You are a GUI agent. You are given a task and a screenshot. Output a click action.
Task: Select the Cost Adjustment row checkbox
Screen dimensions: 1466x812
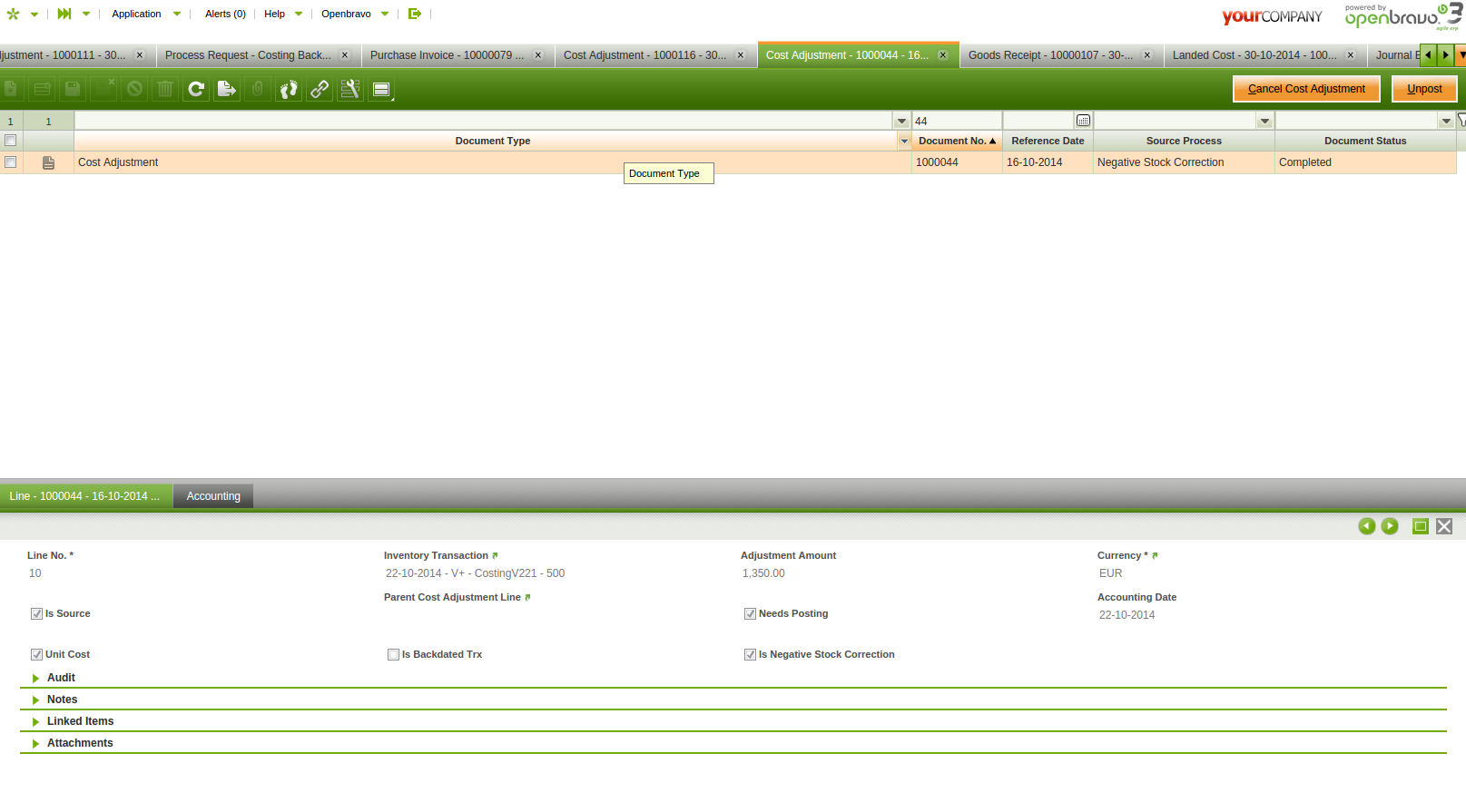[x=11, y=162]
